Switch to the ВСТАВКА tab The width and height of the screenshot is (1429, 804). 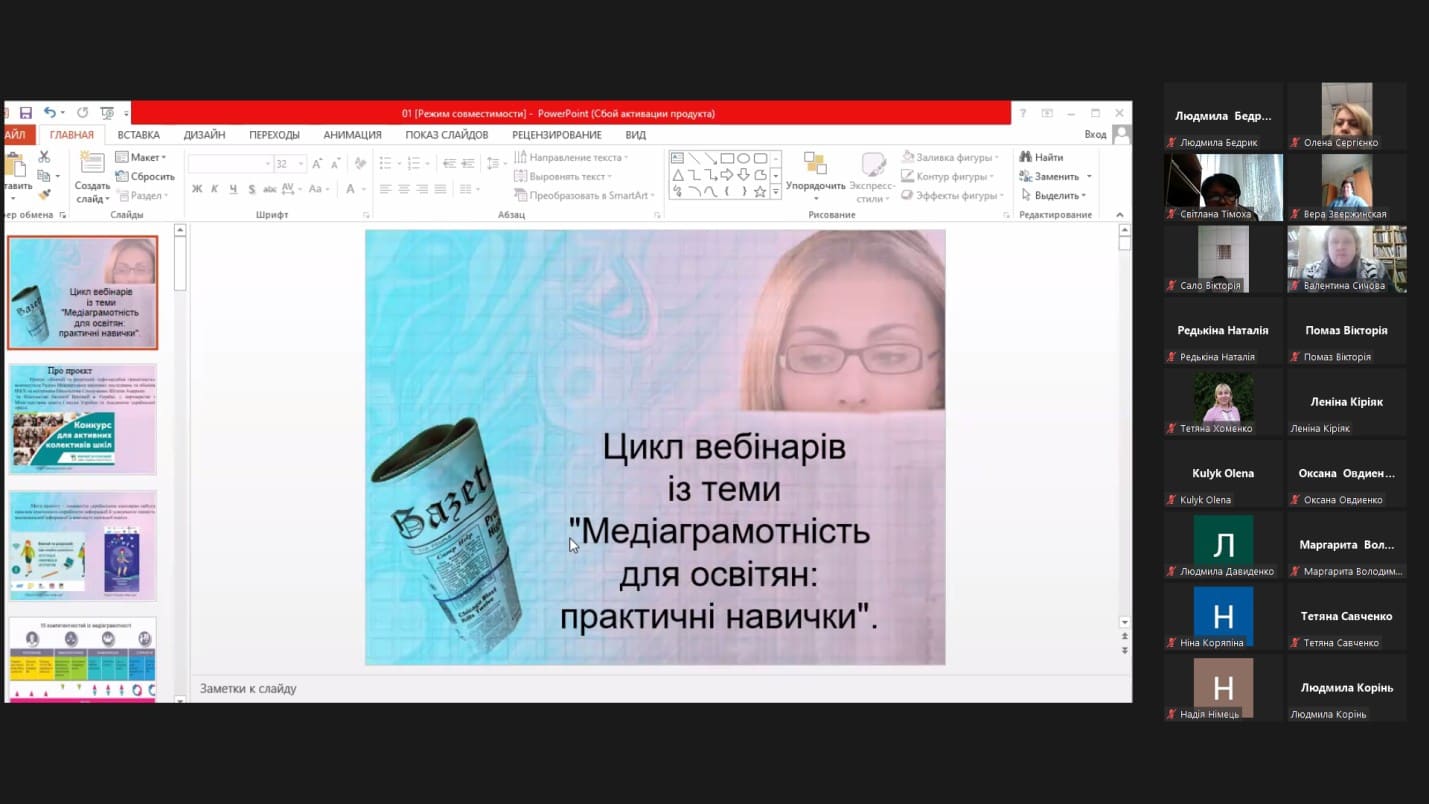(138, 135)
